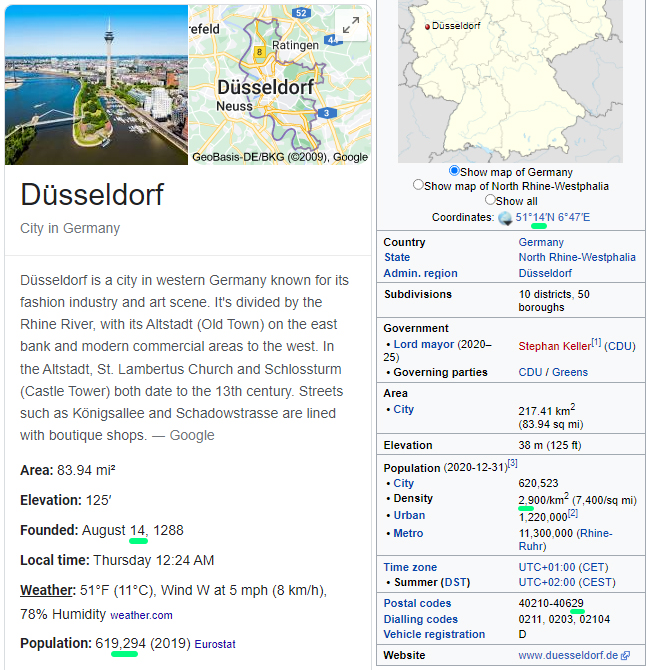Open the Postal codes link
The height and width of the screenshot is (670, 650).
[x=417, y=603]
